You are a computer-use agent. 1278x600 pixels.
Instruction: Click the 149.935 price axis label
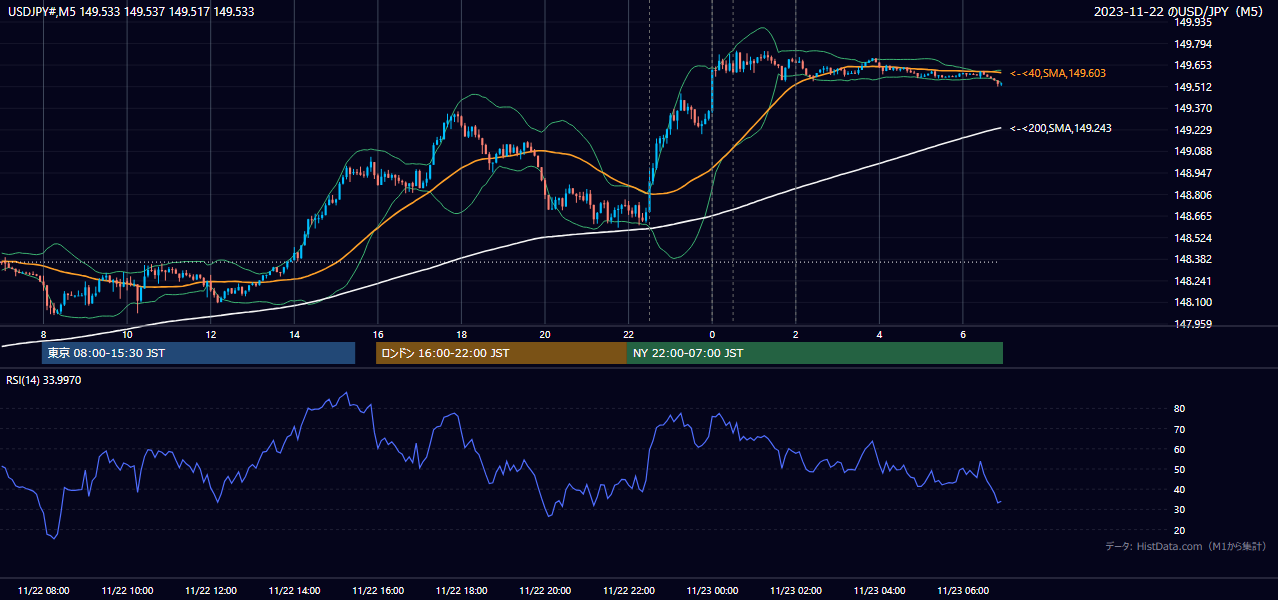coord(1194,21)
